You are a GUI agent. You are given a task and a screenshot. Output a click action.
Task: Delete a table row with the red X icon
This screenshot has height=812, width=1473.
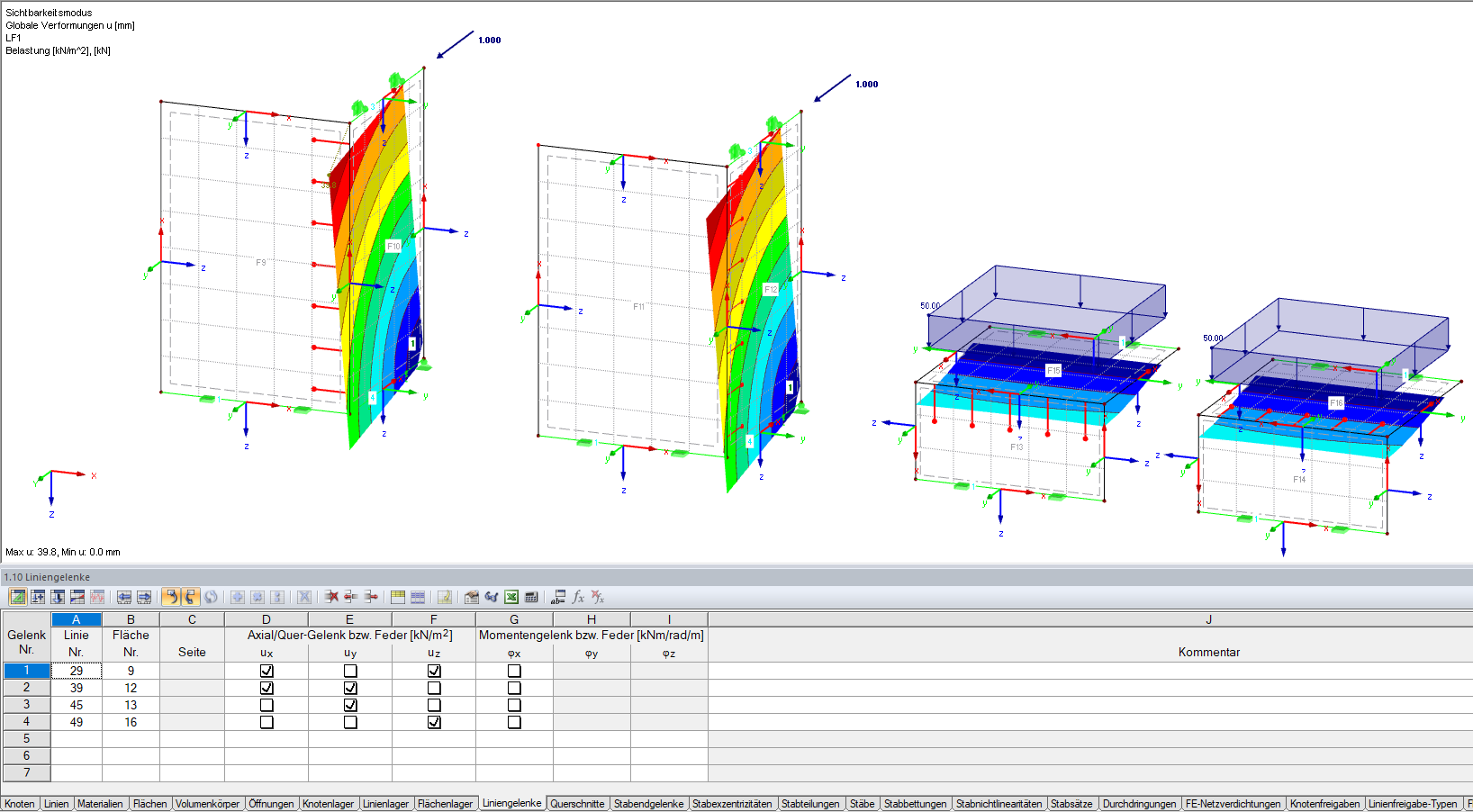click(333, 596)
